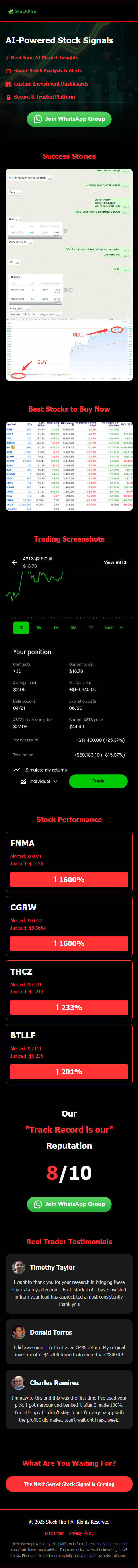
Task: Click the Secure & Trusted padlock icon
Action: click(9, 97)
